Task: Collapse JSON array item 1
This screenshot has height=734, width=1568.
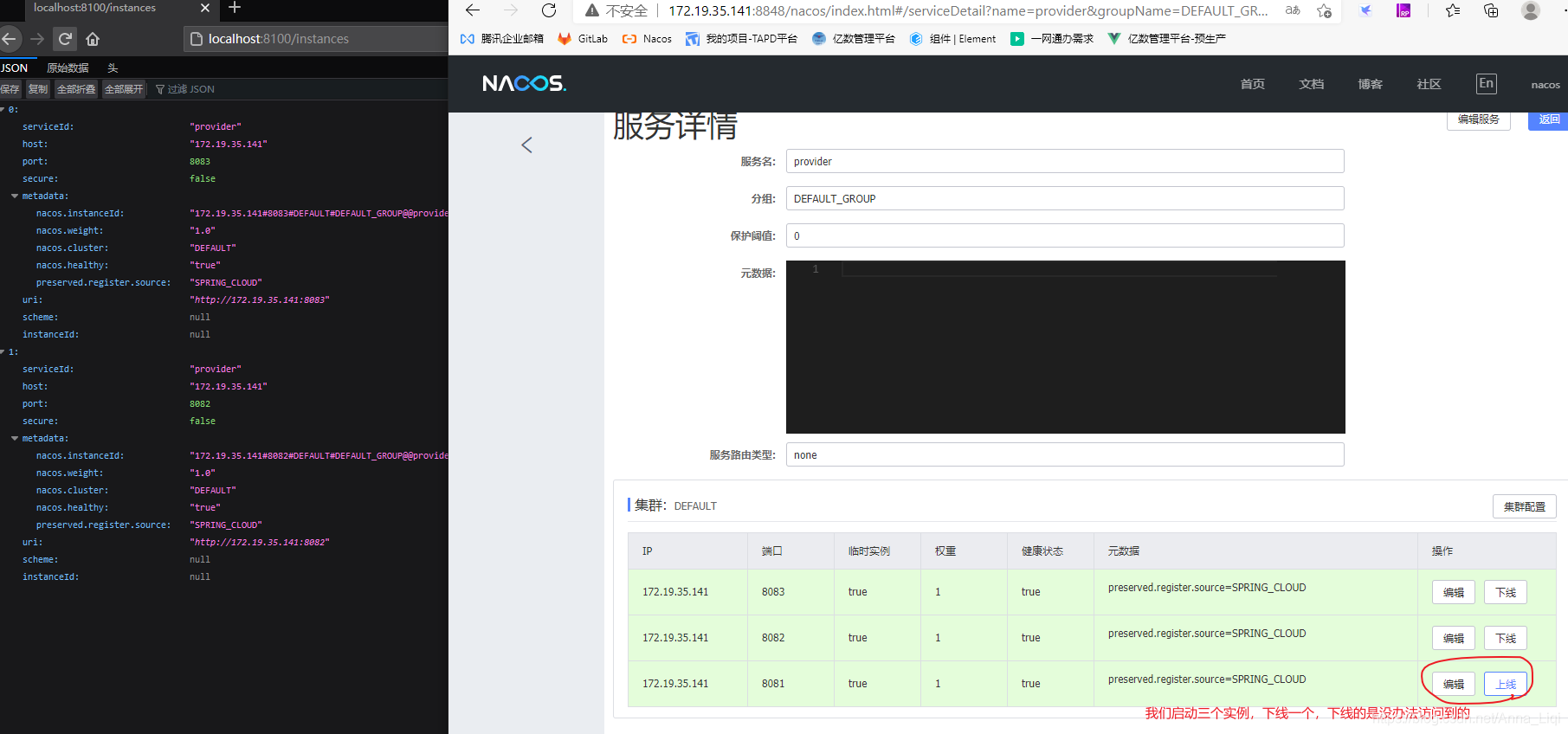Action: (x=3, y=352)
